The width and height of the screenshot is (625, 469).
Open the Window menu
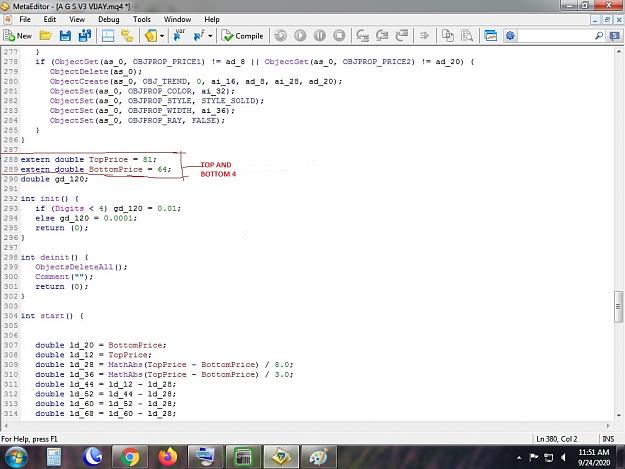[177, 19]
